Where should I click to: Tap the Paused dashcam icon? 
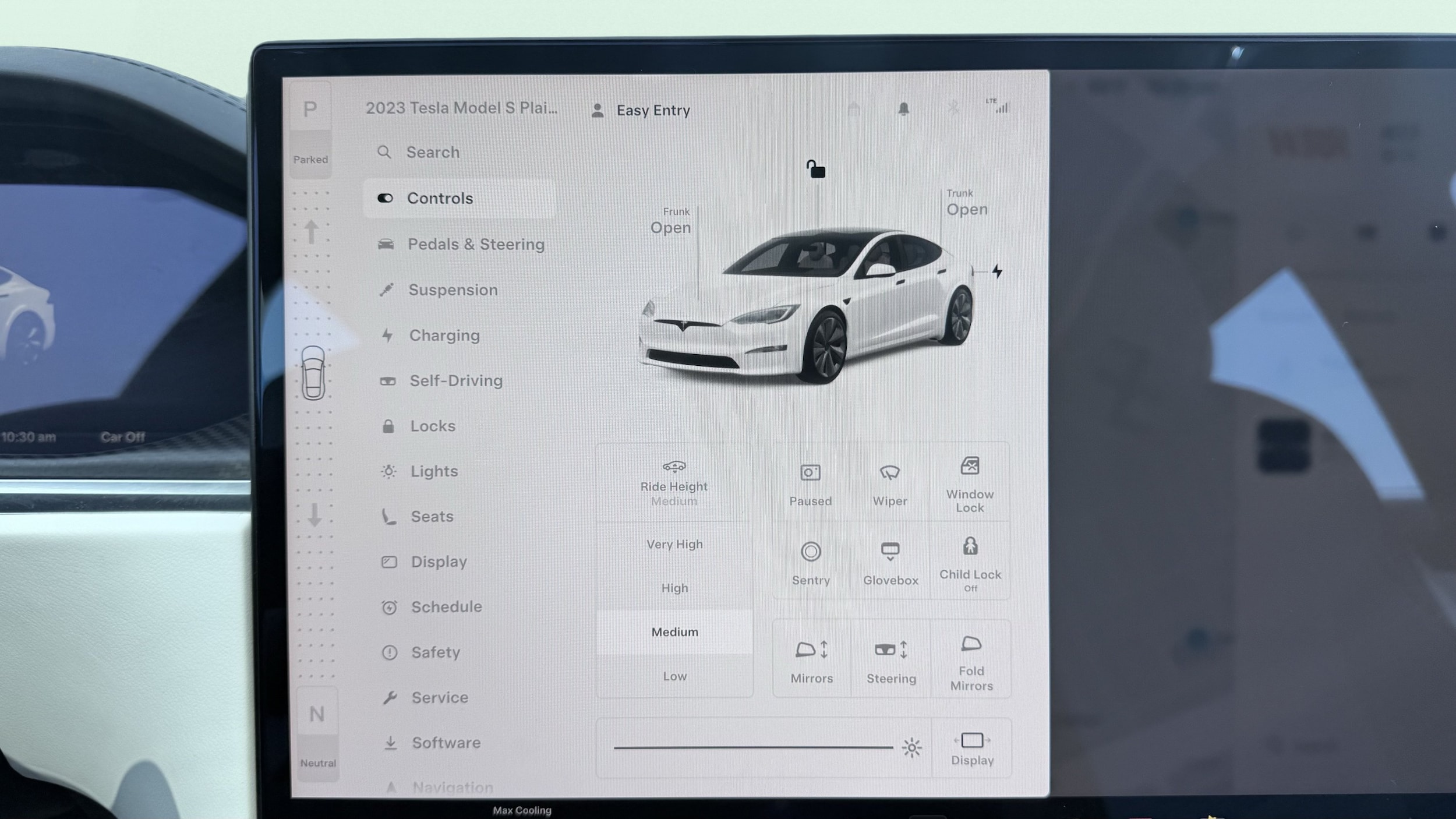click(x=810, y=472)
